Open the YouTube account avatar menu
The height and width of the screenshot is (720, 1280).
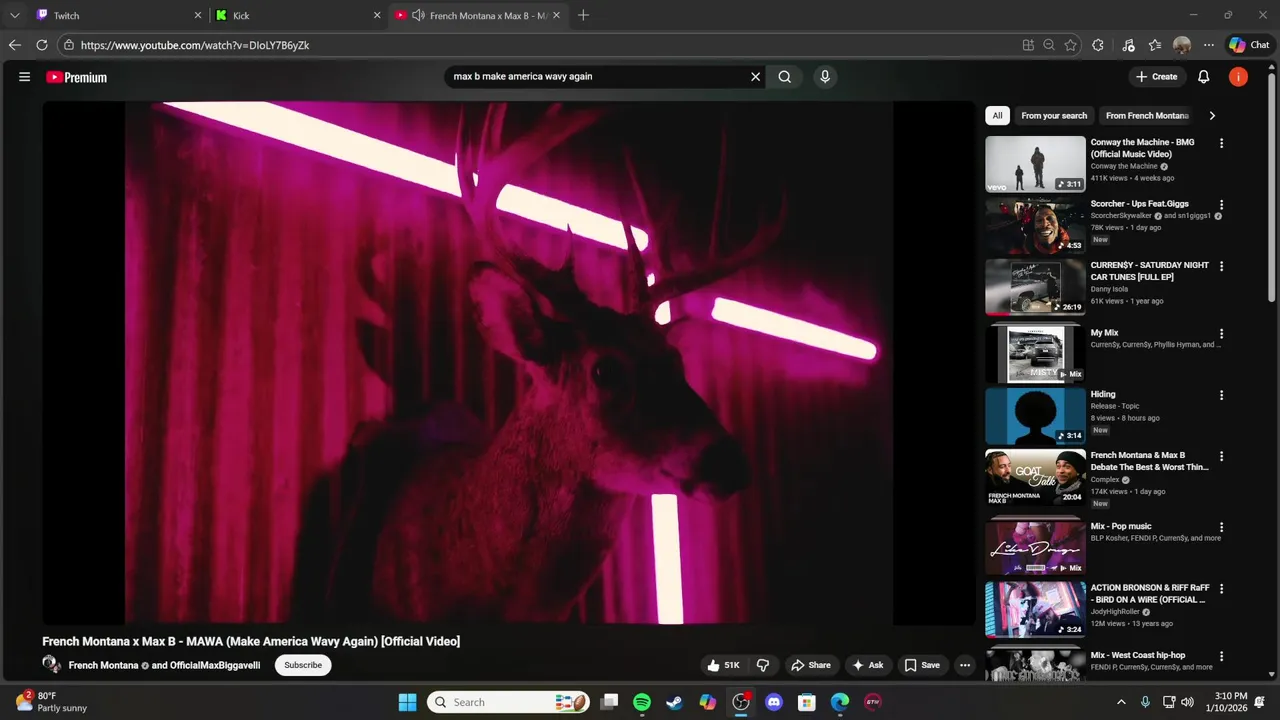[x=1238, y=77]
